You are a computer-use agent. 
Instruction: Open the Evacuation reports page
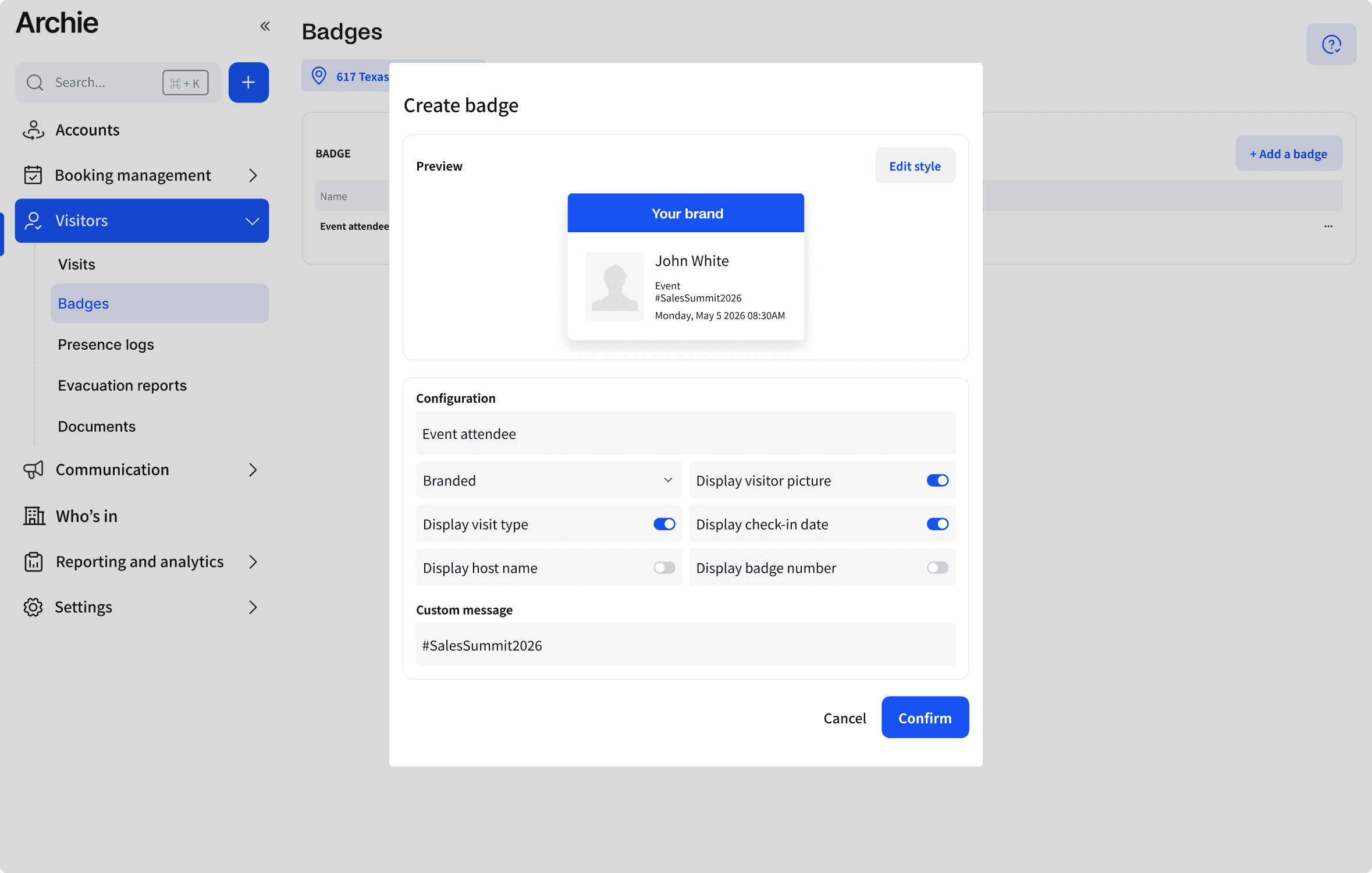tap(122, 385)
